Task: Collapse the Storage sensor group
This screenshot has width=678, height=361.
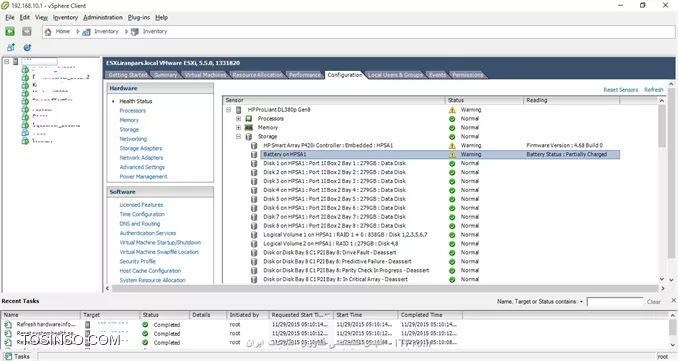Action: click(238, 137)
